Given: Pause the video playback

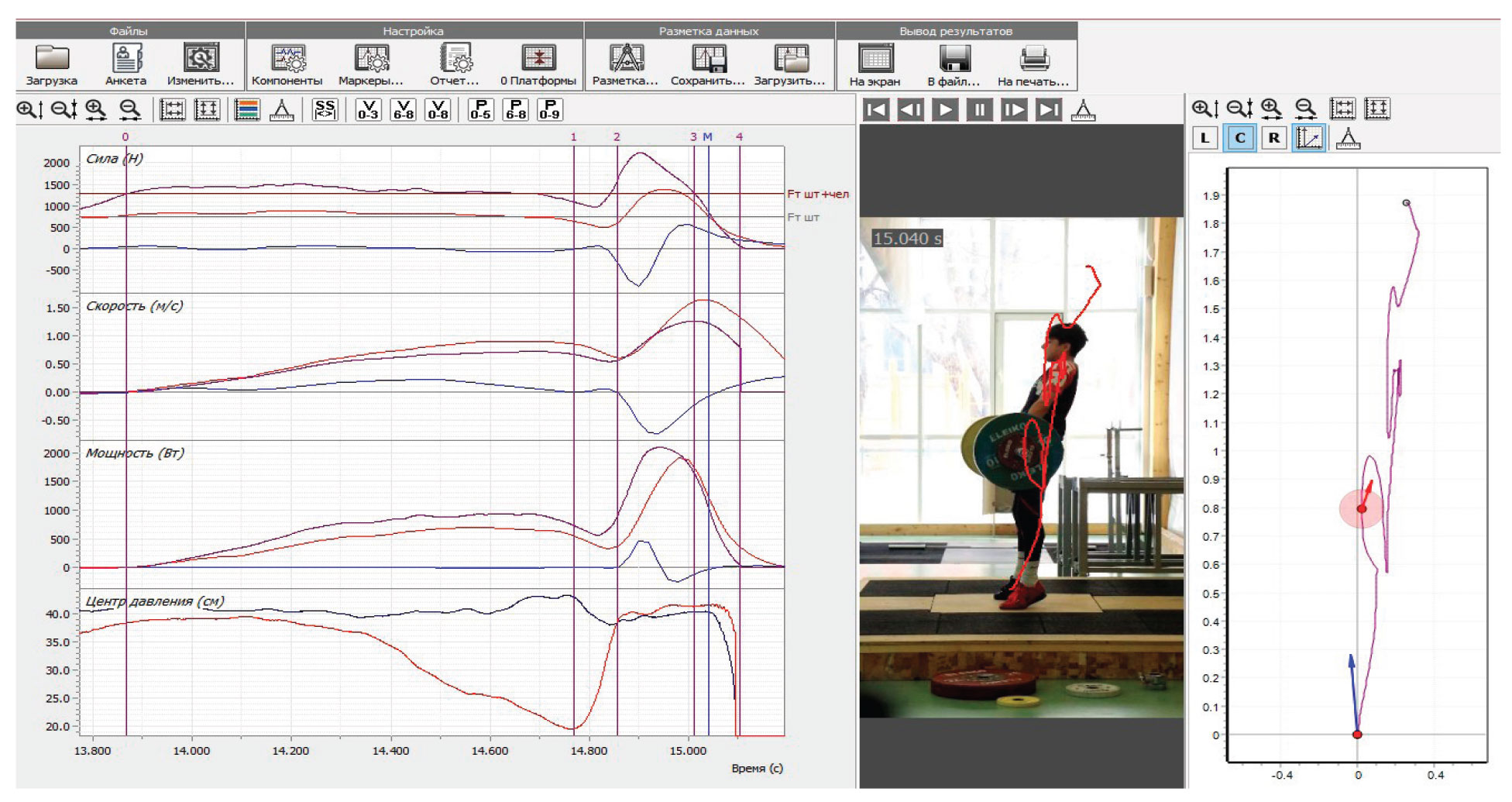Looking at the screenshot, I should point(979,110).
